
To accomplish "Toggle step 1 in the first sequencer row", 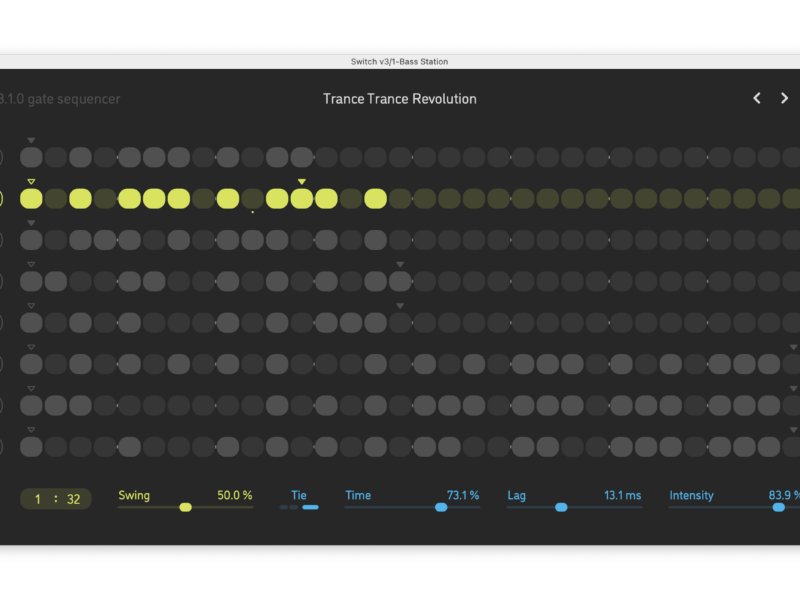I will (31, 157).
